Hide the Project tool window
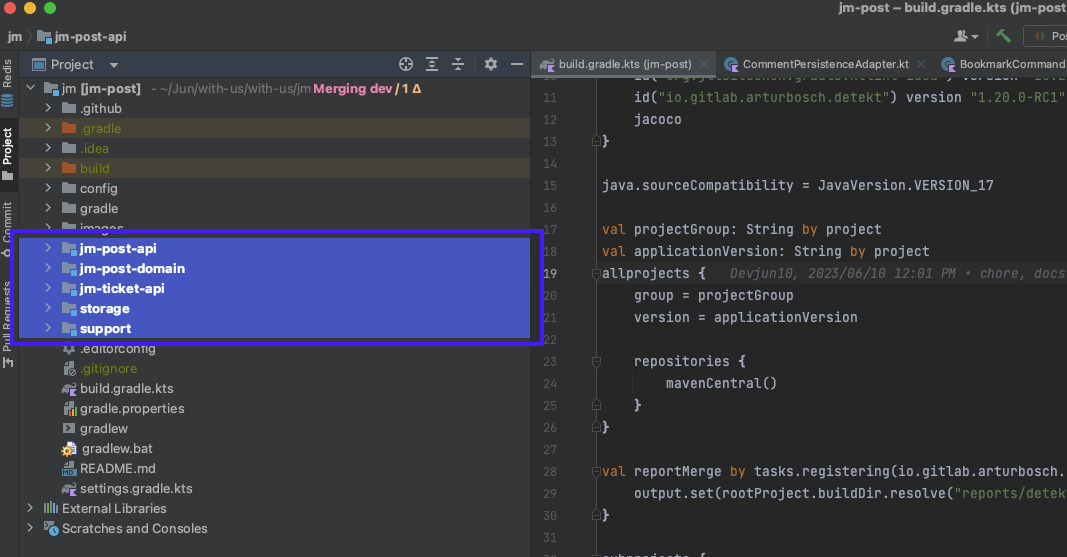This screenshot has width=1067, height=557. pos(517,64)
